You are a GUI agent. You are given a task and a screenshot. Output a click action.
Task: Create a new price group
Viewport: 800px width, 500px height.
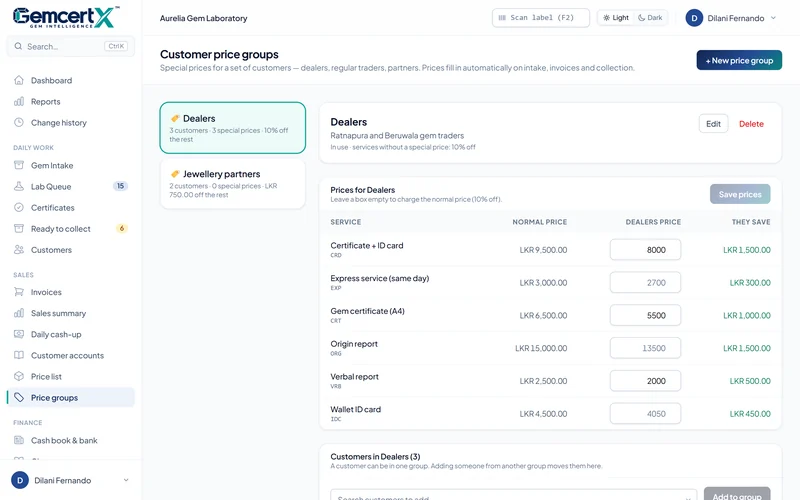[x=739, y=60]
